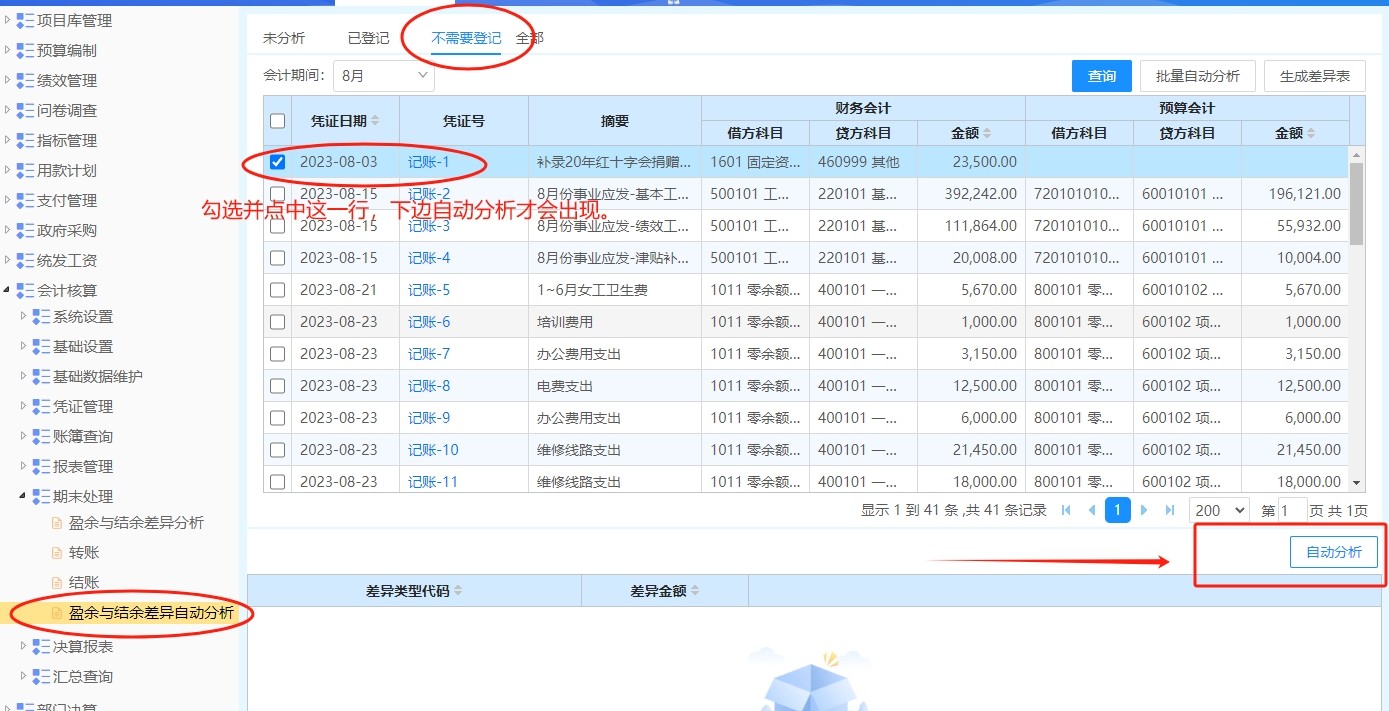This screenshot has width=1389, height=711.
Task: Click the page number input field
Action: (x=1292, y=510)
